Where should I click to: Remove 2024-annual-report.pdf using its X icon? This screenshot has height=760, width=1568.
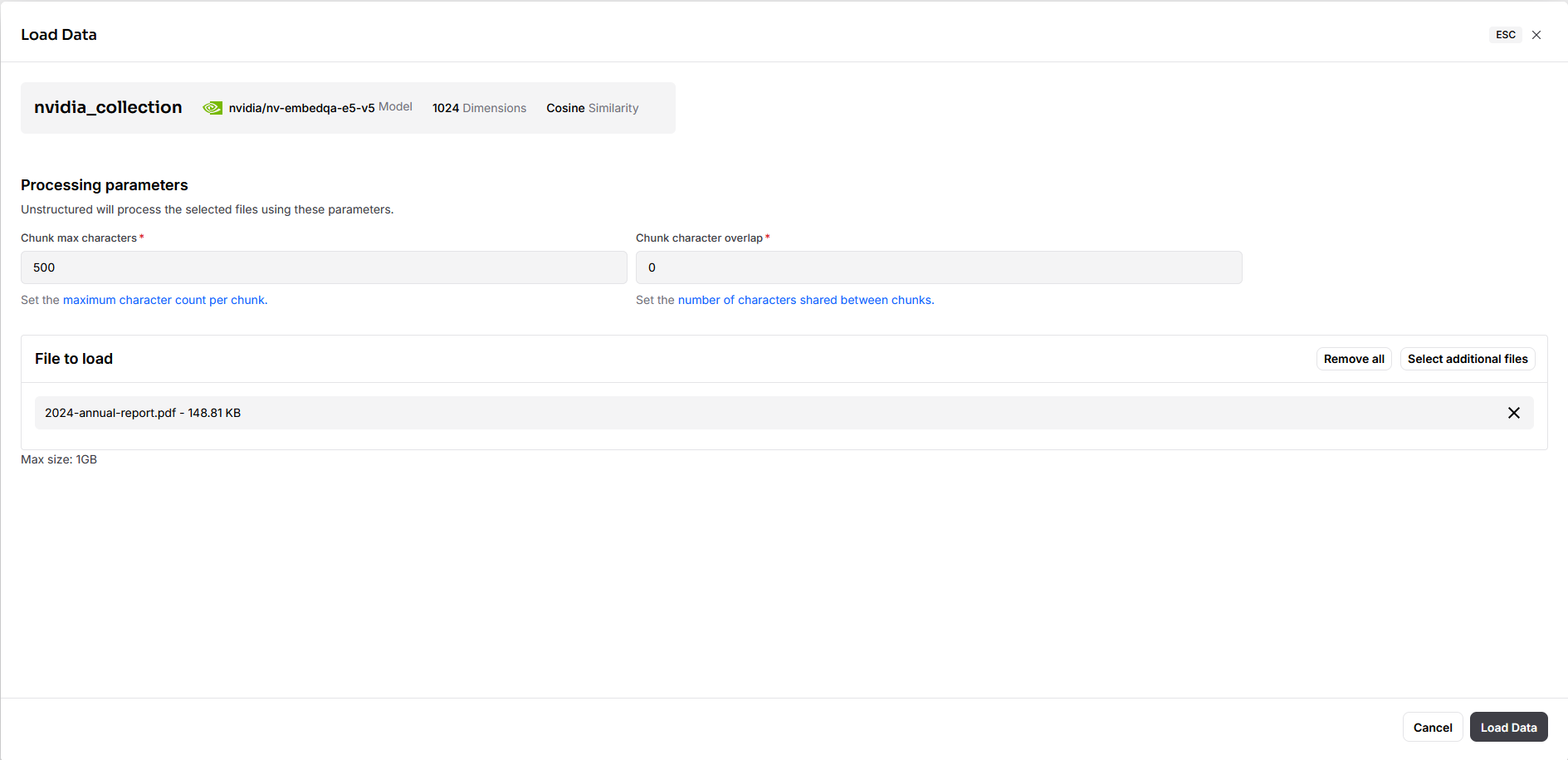coord(1514,413)
